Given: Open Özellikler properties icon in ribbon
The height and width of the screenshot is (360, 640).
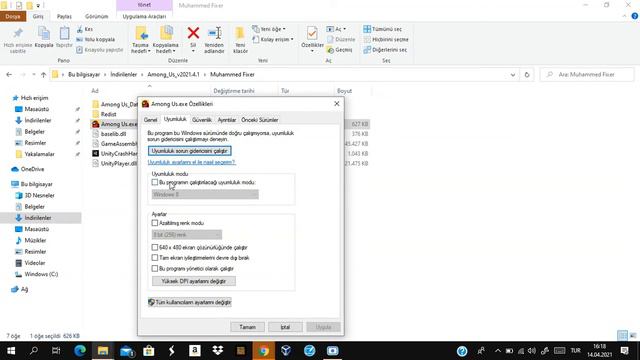Looking at the screenshot, I should click(x=312, y=33).
